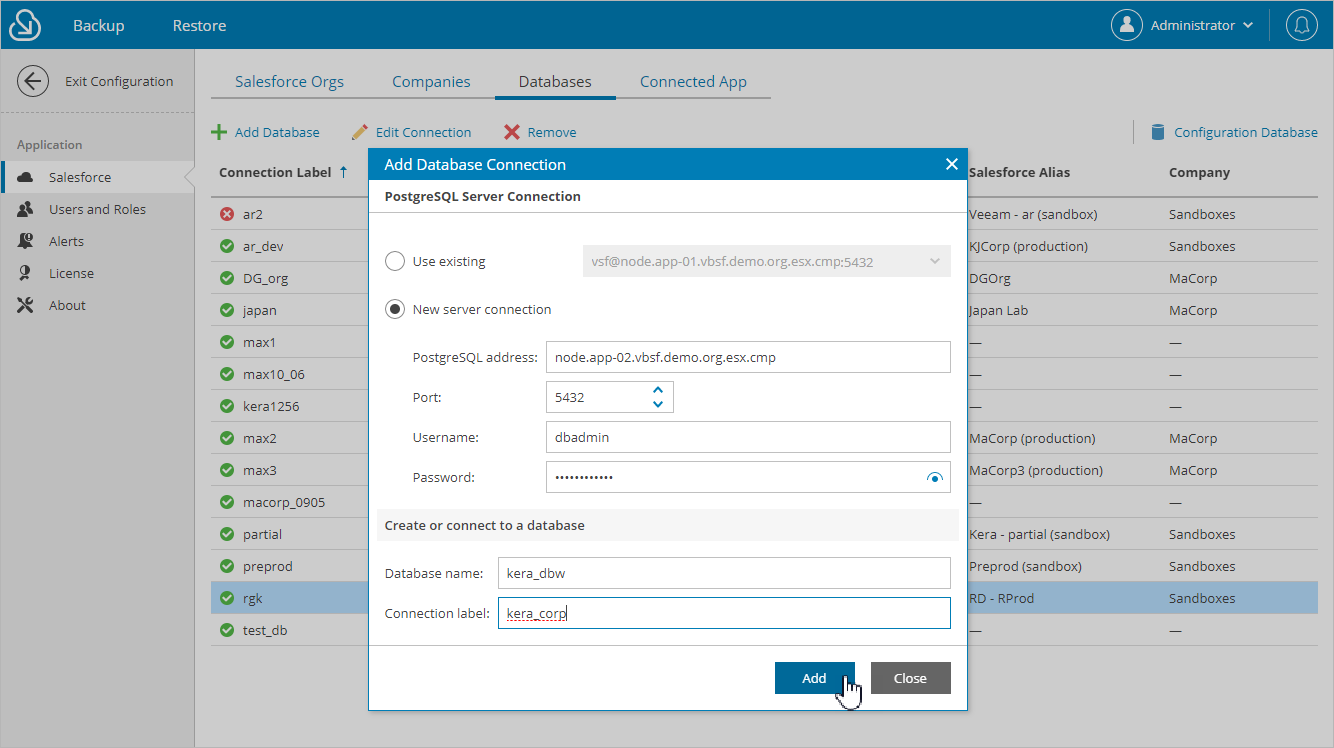This screenshot has width=1334, height=748.
Task: Click the green status icon for max1
Action: click(227, 342)
